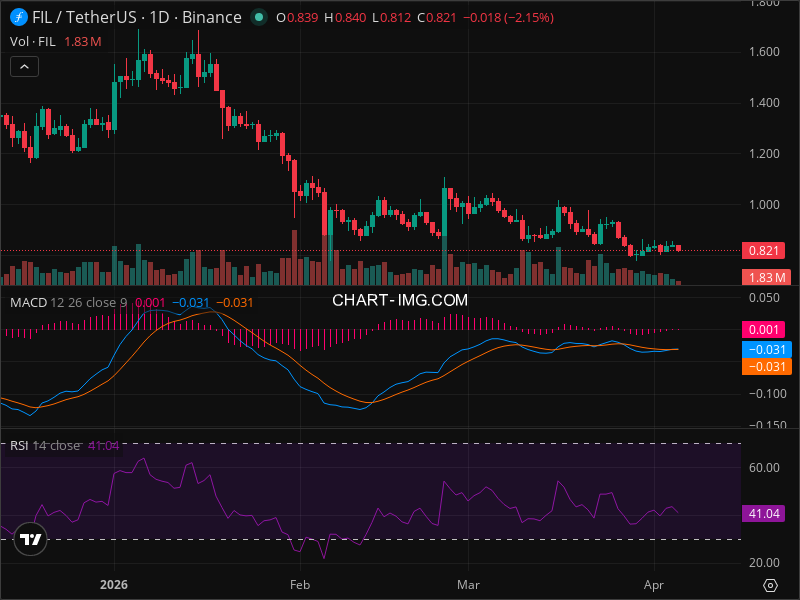Click the change value −0.018 (−2.15%)

509,18
